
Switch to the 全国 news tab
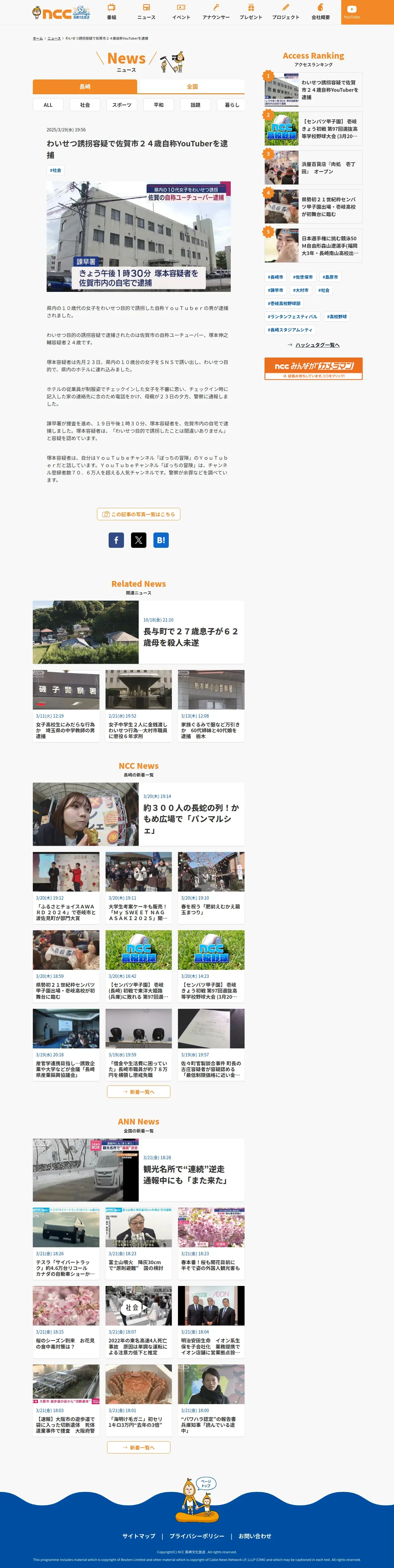click(192, 87)
